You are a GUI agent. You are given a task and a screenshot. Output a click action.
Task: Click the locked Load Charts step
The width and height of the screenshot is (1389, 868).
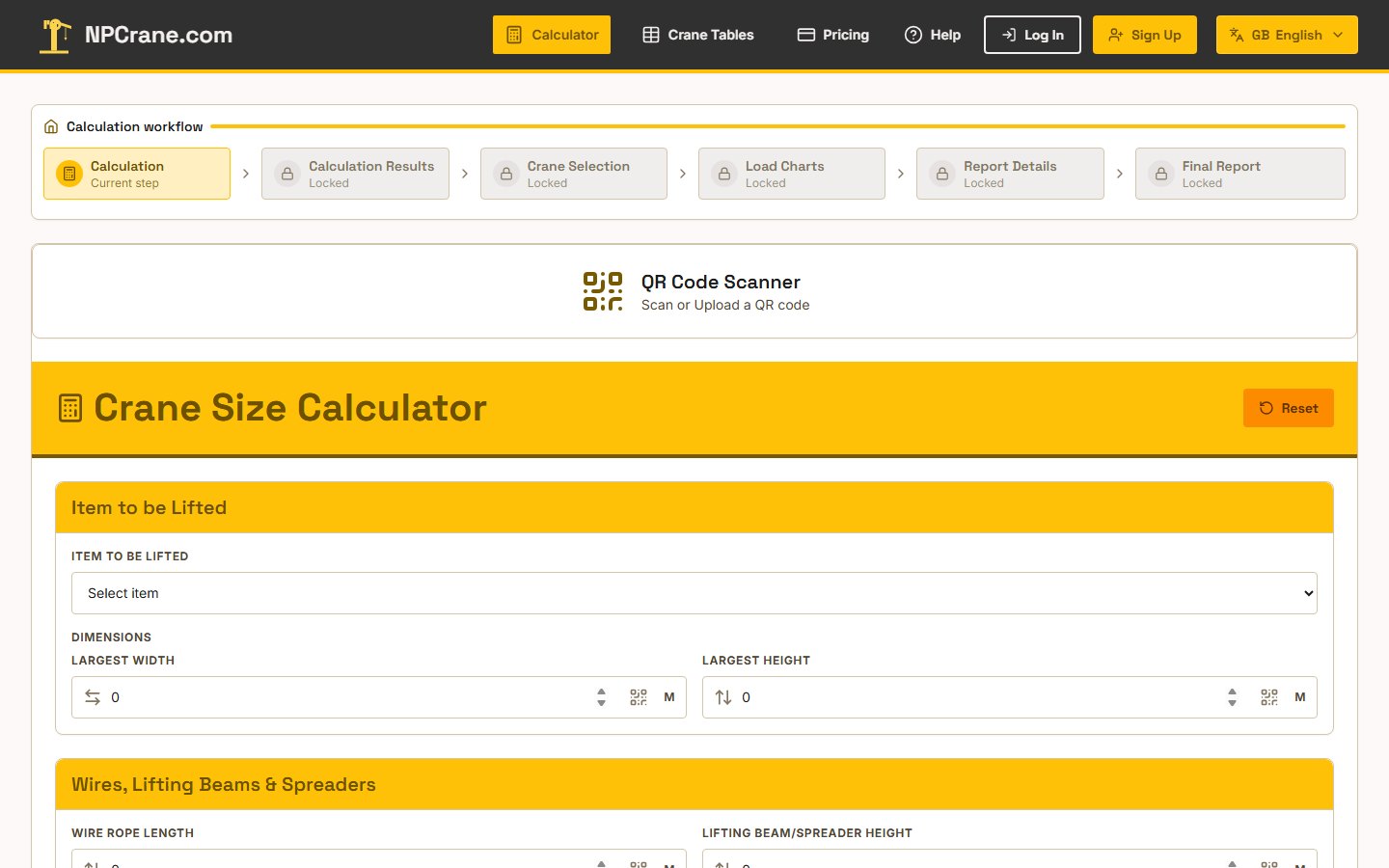(x=792, y=174)
